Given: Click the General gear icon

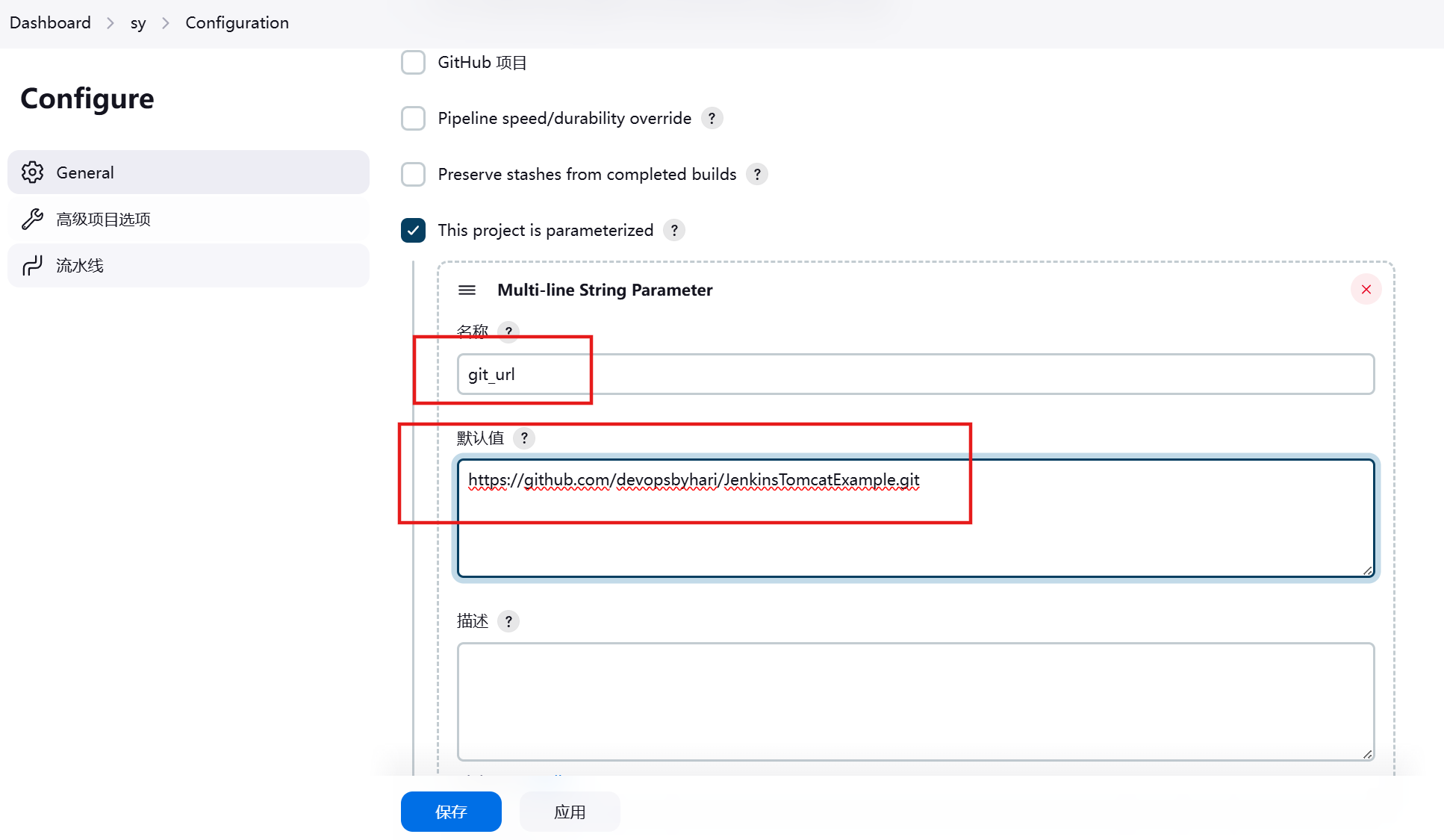Looking at the screenshot, I should pyautogui.click(x=32, y=172).
